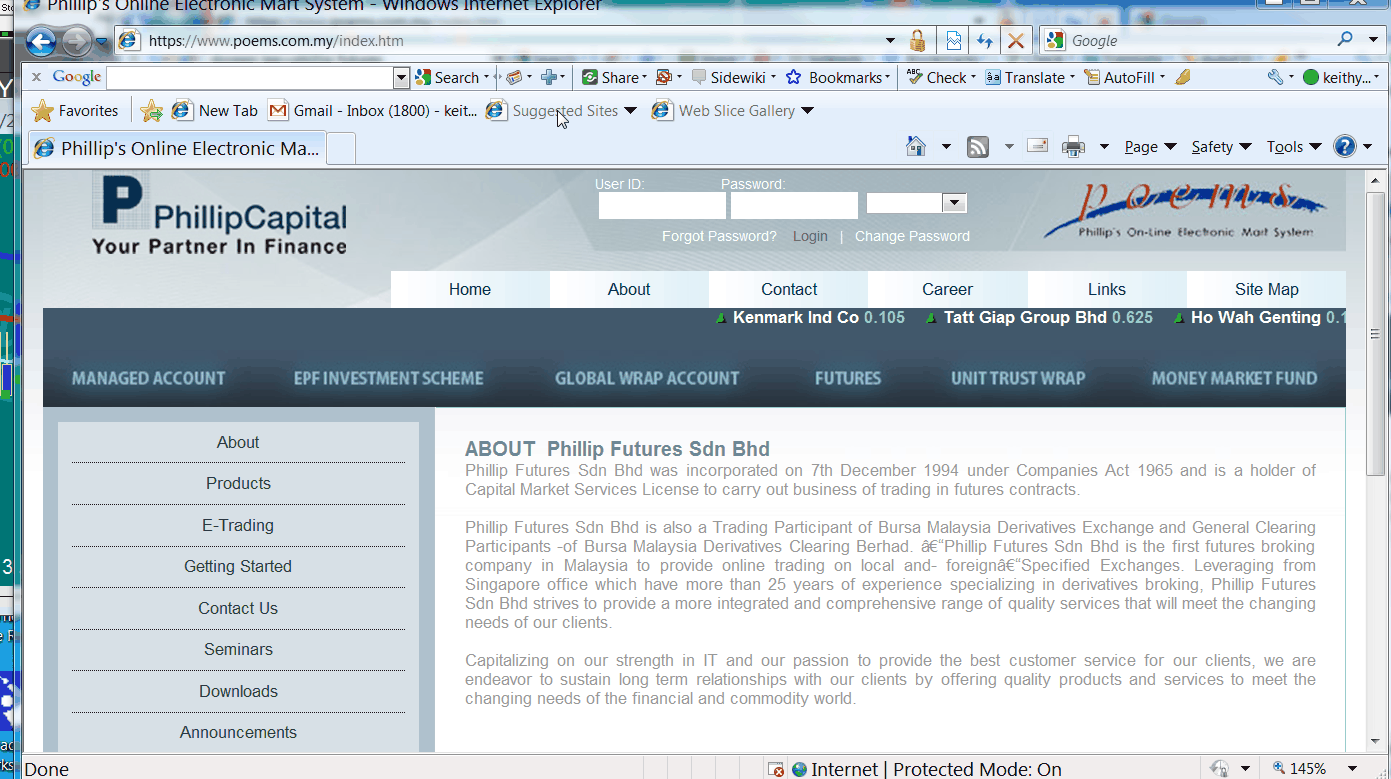Viewport: 1391px width, 779px height.
Task: Open Google toolbar wrench settings
Action: [x=1275, y=77]
